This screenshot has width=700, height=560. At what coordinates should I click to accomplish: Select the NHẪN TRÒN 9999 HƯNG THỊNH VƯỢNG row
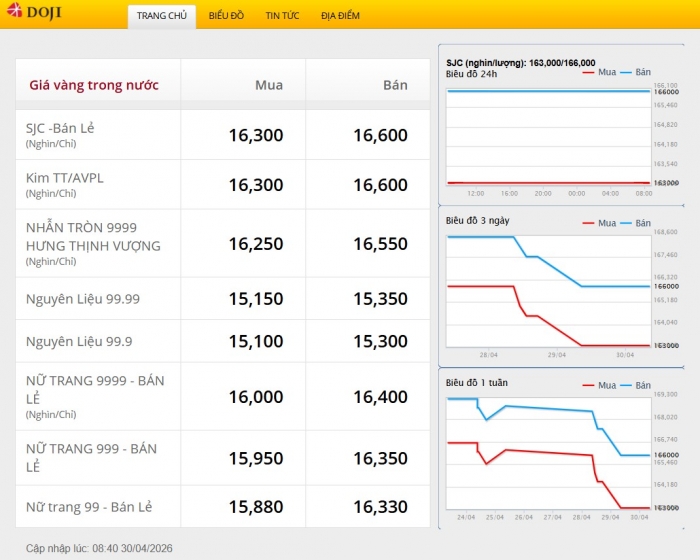point(93,237)
